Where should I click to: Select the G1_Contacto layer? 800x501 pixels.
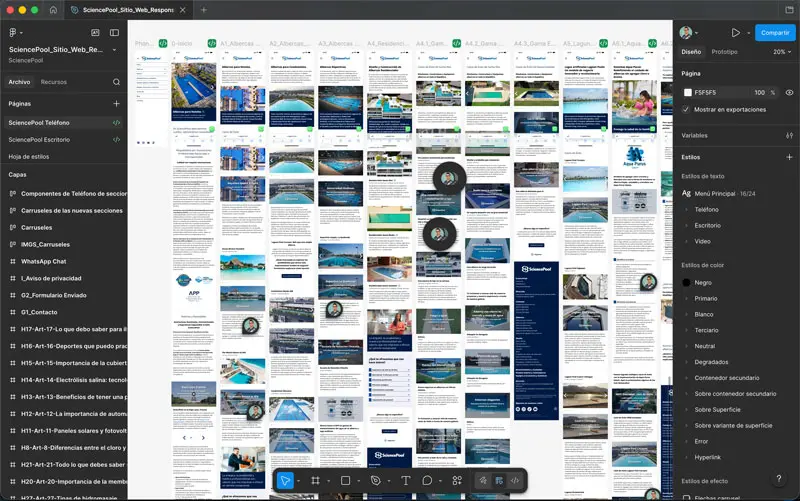[x=39, y=312]
